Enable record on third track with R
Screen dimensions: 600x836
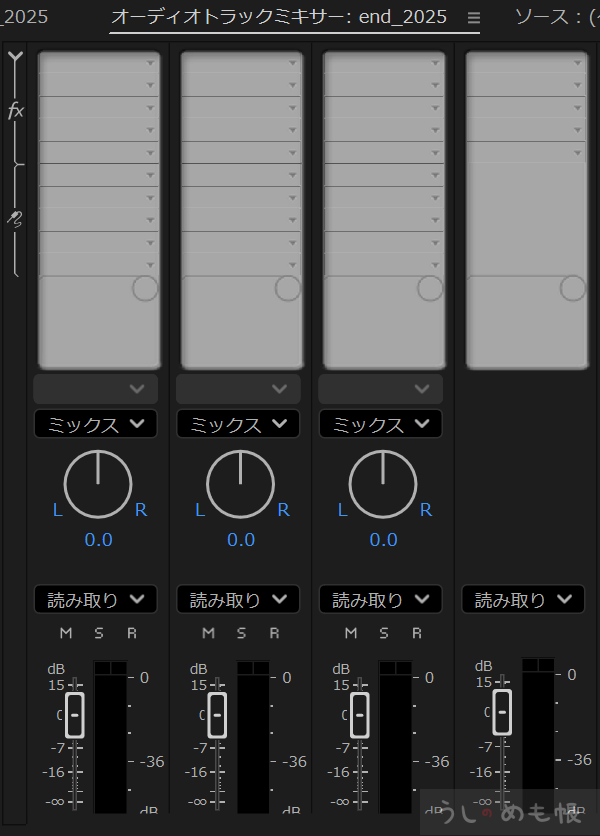tap(417, 633)
